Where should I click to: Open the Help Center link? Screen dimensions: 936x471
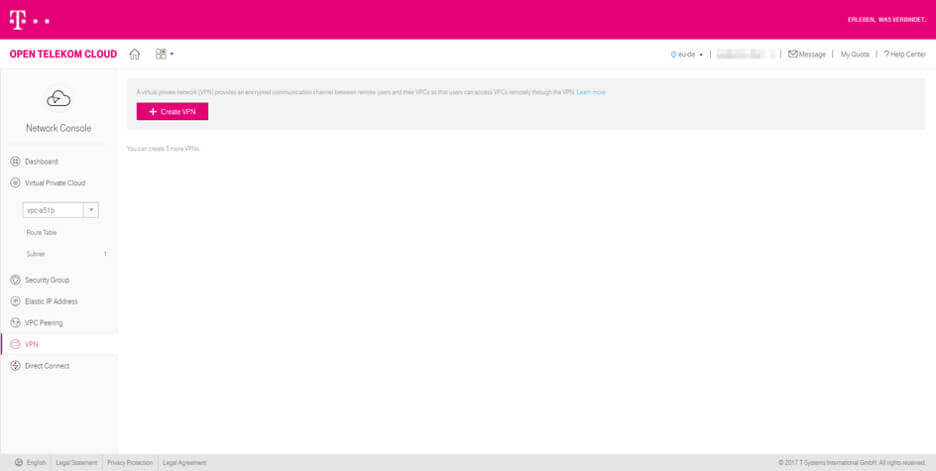908,54
